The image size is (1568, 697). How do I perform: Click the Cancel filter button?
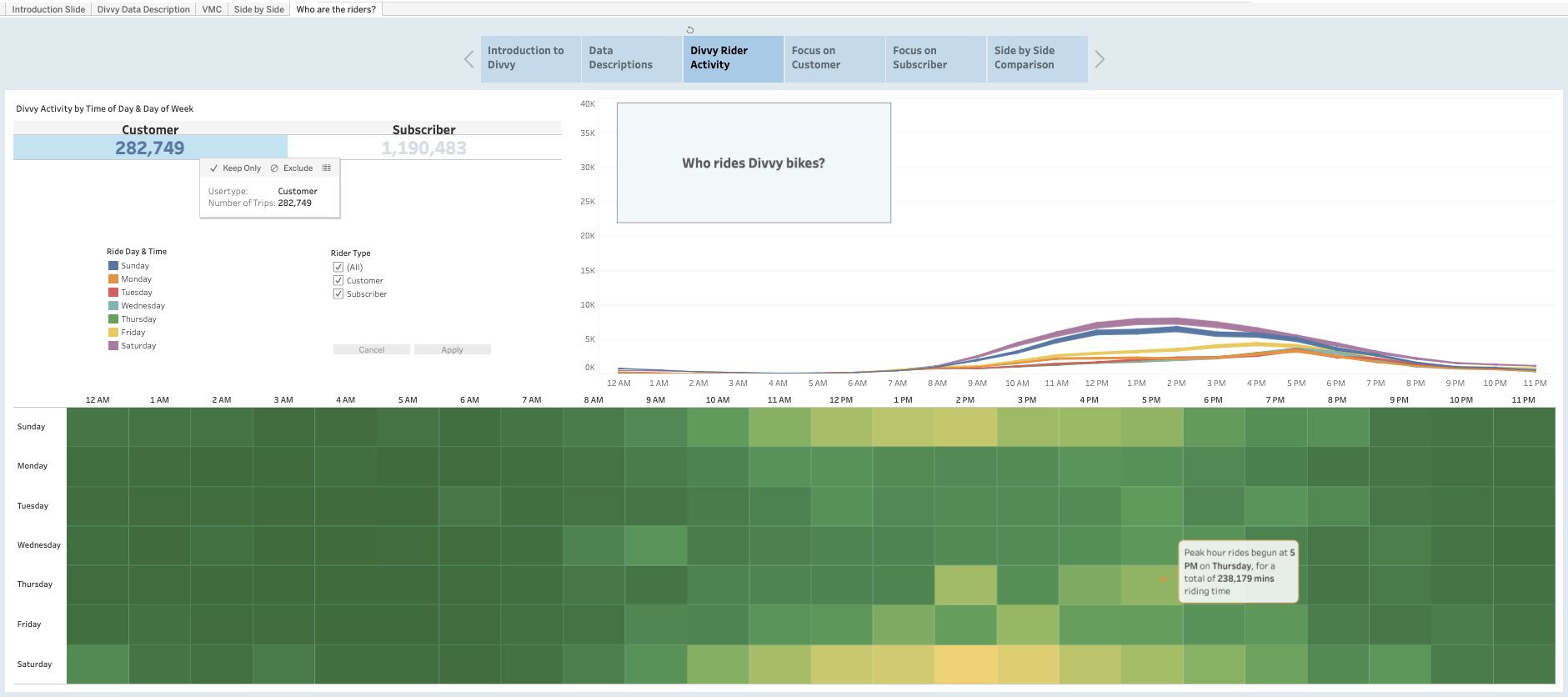(372, 349)
